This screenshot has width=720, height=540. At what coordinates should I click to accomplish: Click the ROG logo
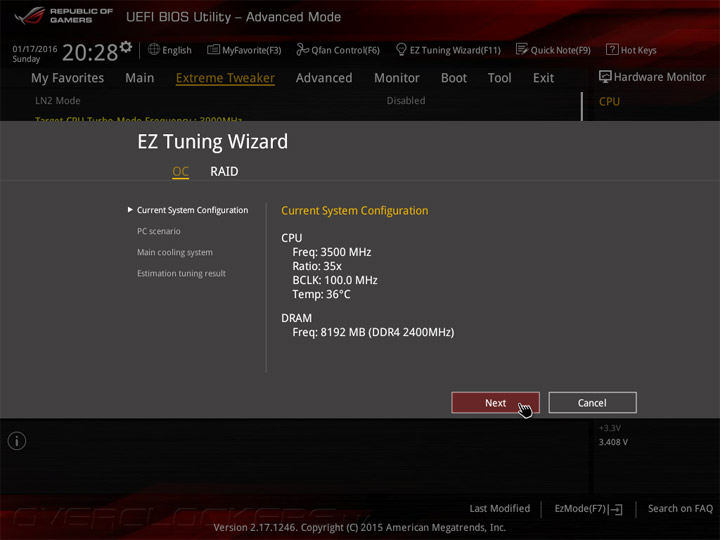29,16
